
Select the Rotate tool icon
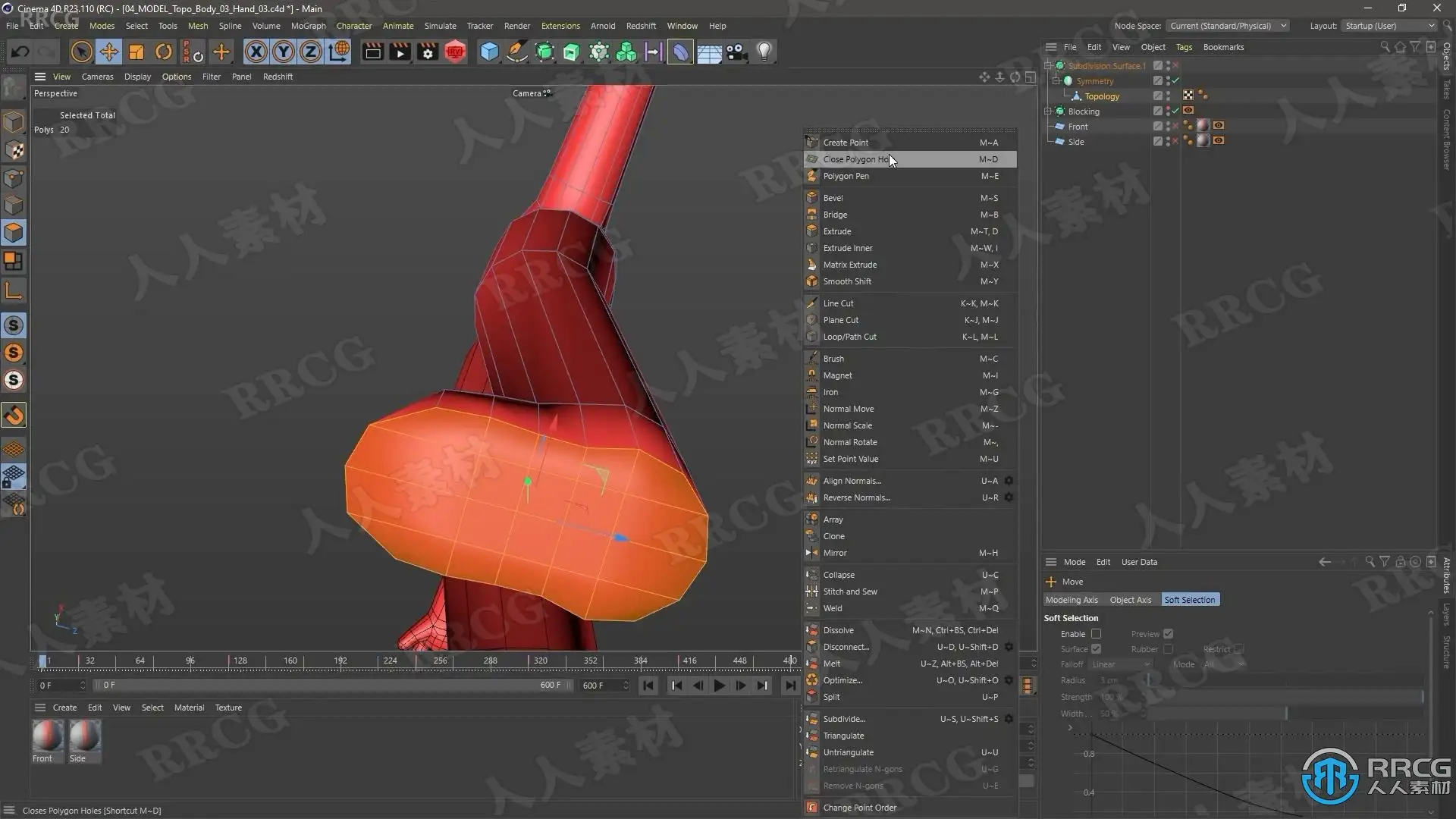point(163,52)
